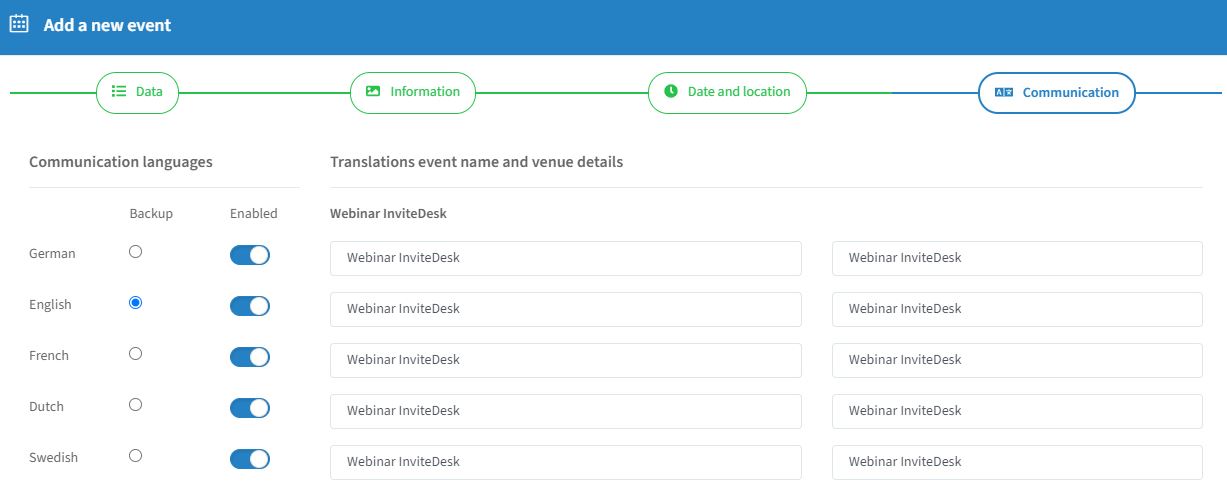This screenshot has width=1227, height=495.
Task: Disable the Swedish language toggle
Action: (250, 459)
